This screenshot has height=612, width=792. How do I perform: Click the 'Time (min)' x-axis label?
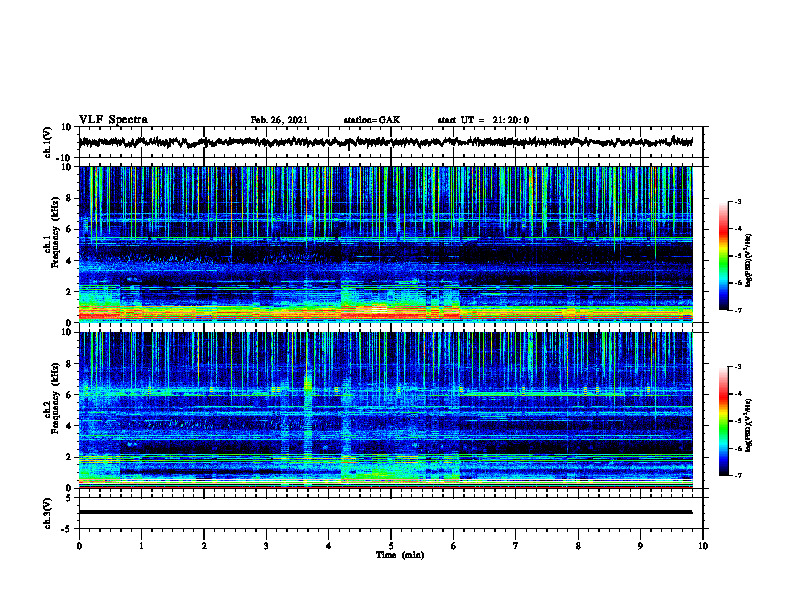pyautogui.click(x=400, y=555)
